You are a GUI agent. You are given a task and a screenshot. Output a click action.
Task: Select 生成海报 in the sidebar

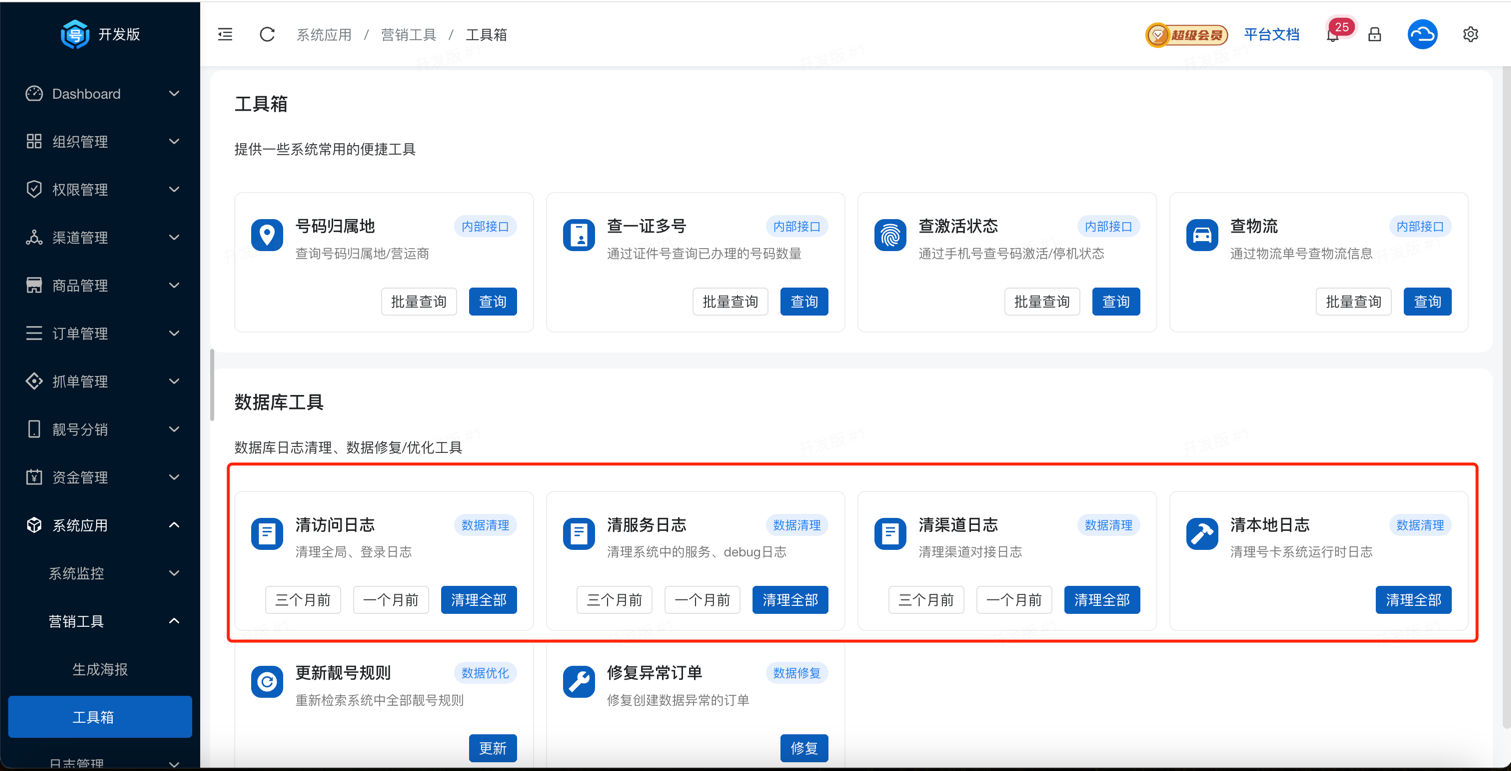tap(100, 669)
